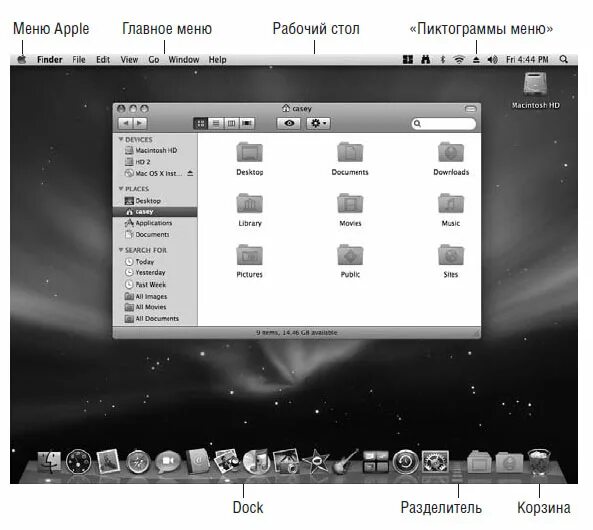Select Macintosh HD in the sidebar

tap(155, 150)
